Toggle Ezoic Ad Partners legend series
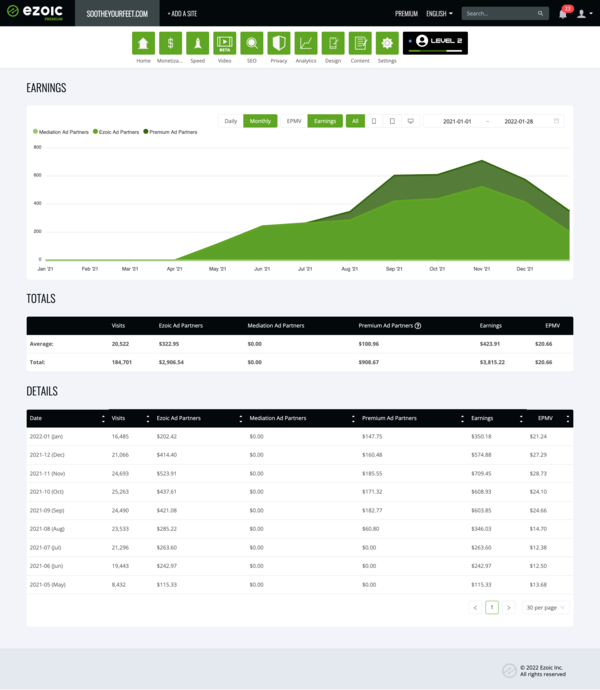Viewport: 600px width, 690px height. pos(116,132)
